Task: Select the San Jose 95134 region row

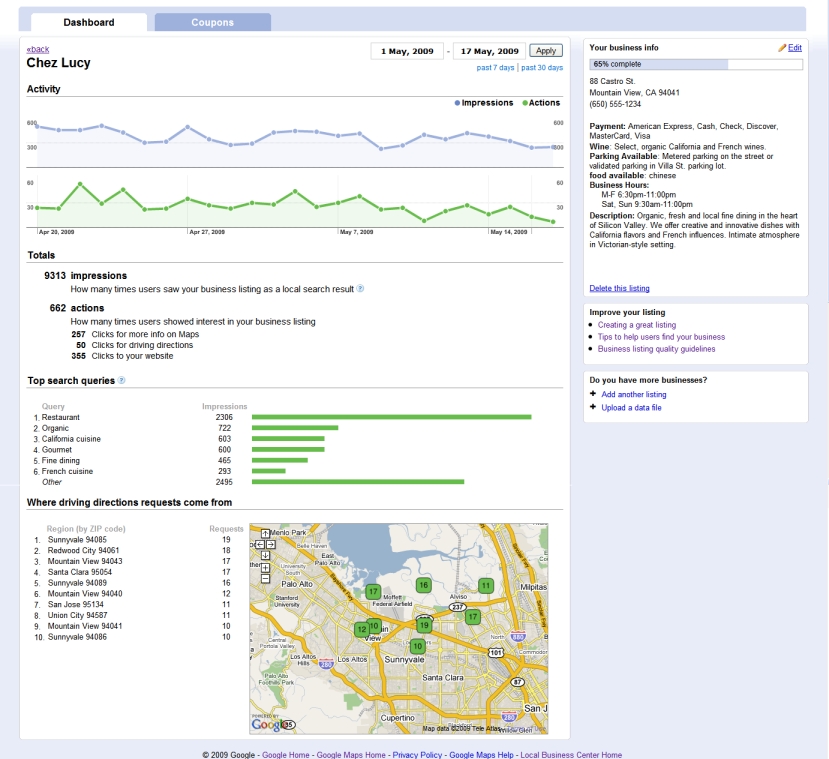Action: [132, 604]
